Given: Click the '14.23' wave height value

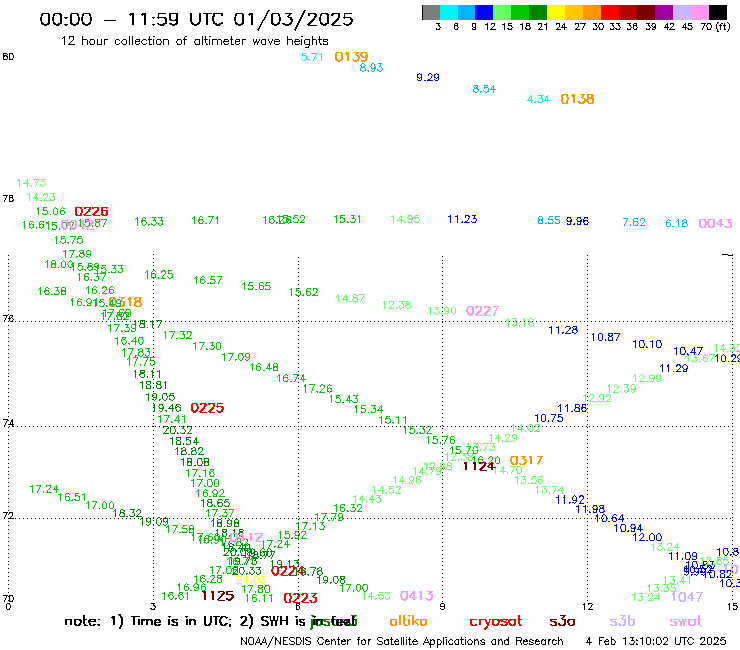Looking at the screenshot, I should tap(41, 197).
